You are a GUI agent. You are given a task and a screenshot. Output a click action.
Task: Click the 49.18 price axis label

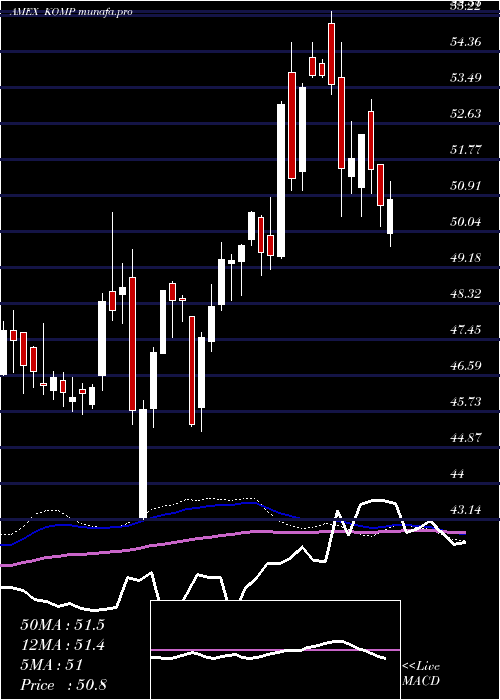point(466,258)
